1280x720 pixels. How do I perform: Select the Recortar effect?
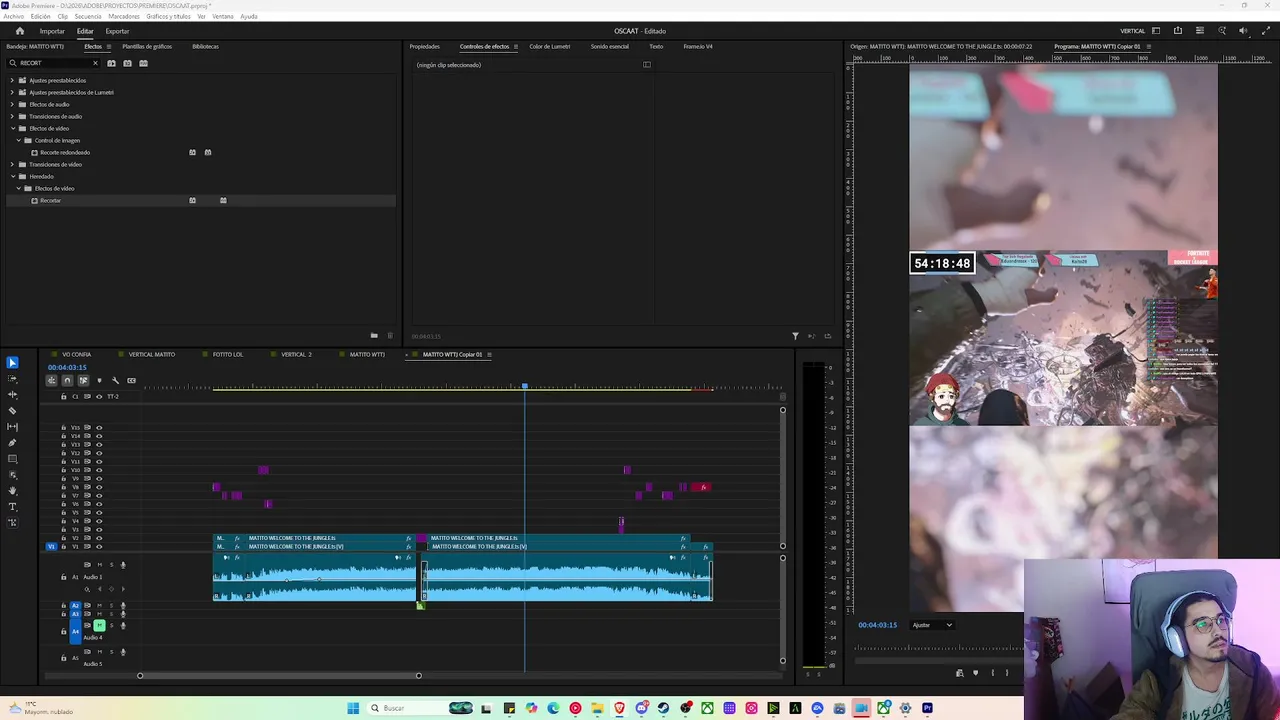51,200
